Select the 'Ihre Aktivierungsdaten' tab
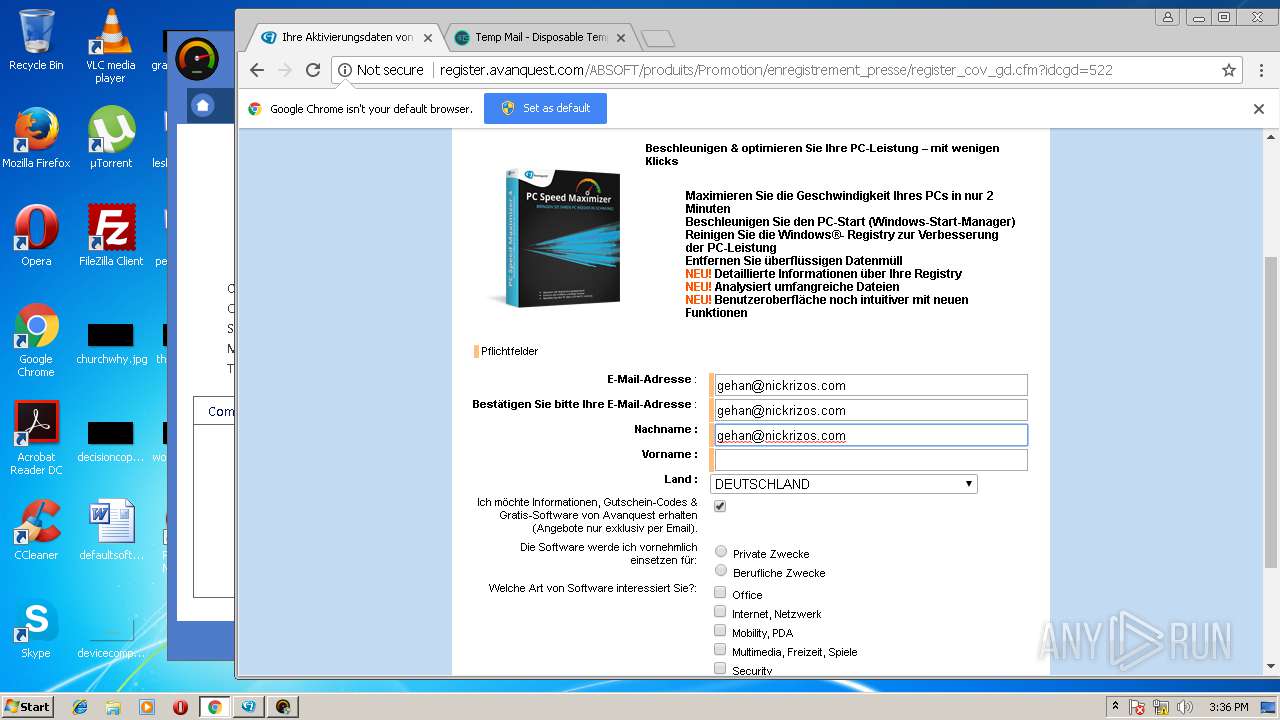 click(x=346, y=37)
